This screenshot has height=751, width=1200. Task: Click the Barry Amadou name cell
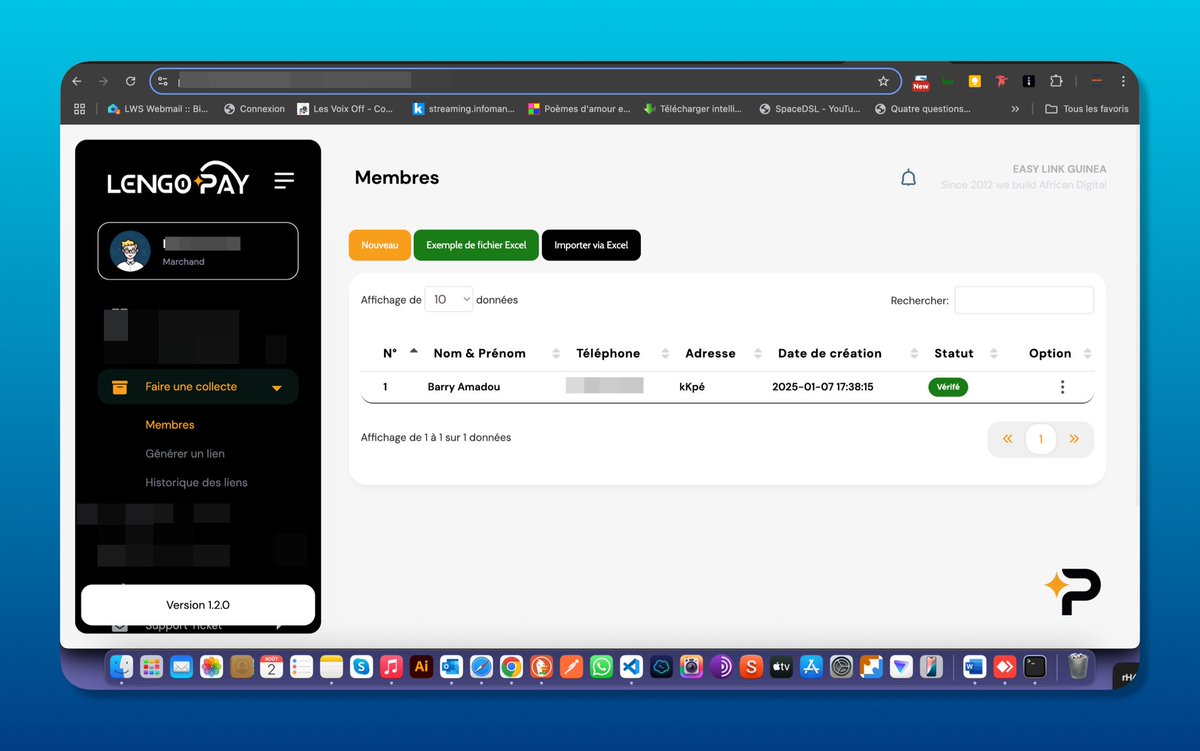[464, 387]
